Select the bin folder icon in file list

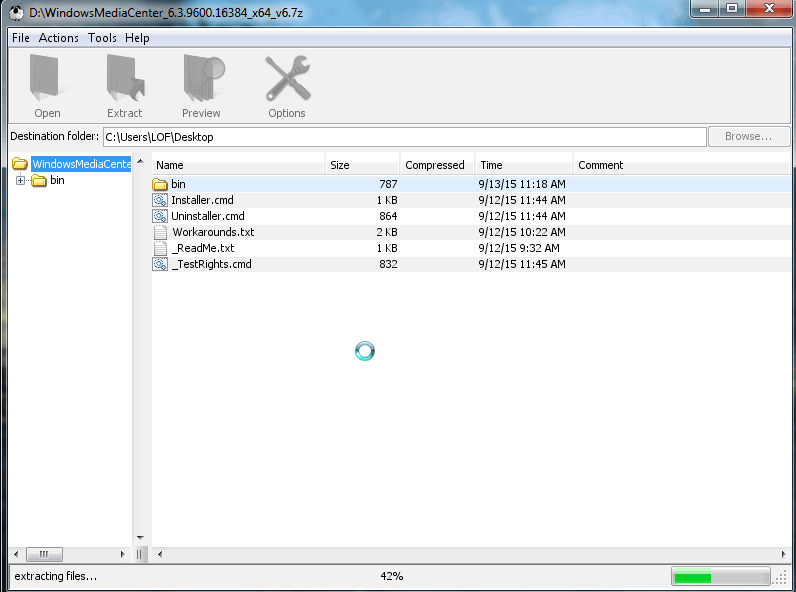point(160,184)
